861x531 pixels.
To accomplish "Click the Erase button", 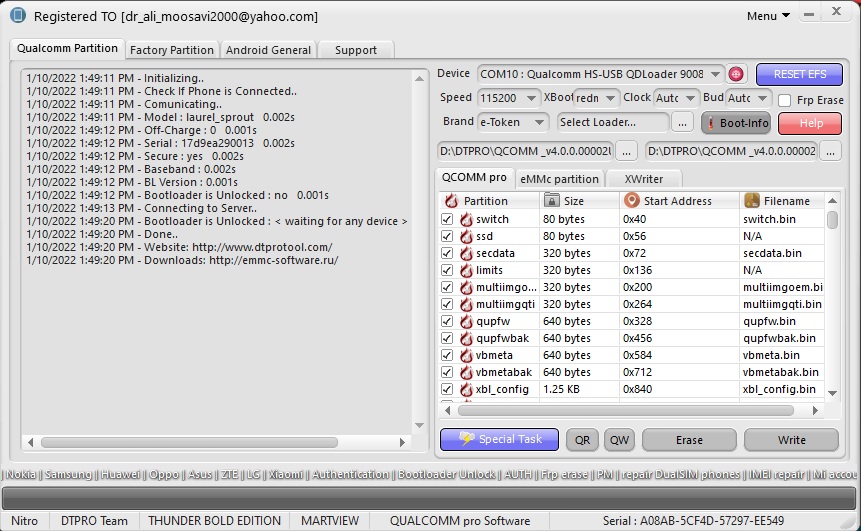I will [x=689, y=440].
